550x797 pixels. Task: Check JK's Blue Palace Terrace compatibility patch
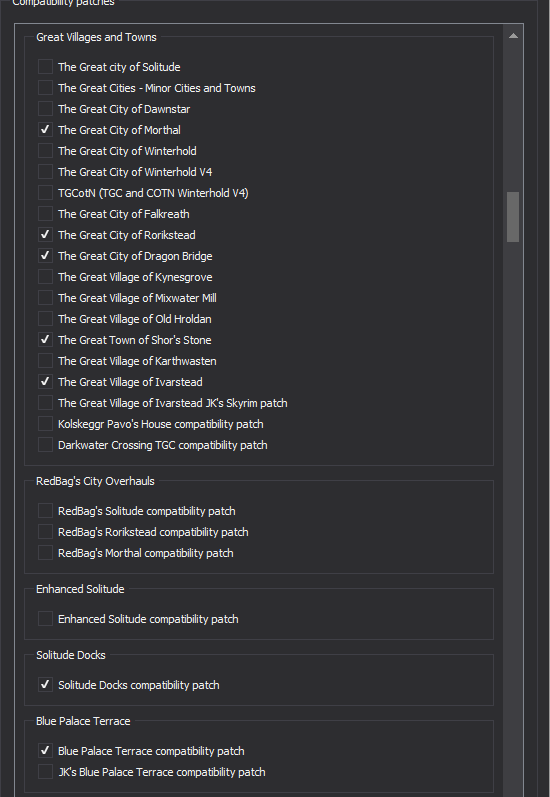tap(45, 772)
